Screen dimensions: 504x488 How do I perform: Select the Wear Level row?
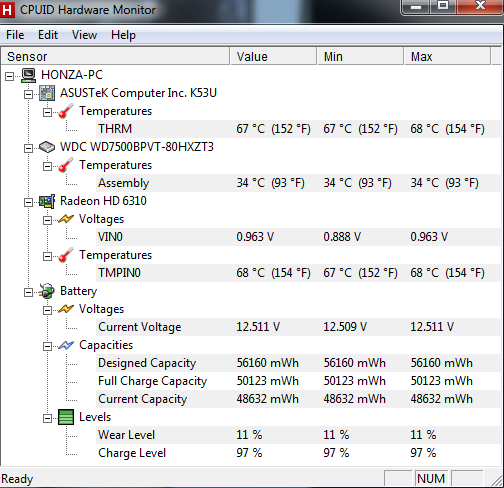coord(299,435)
